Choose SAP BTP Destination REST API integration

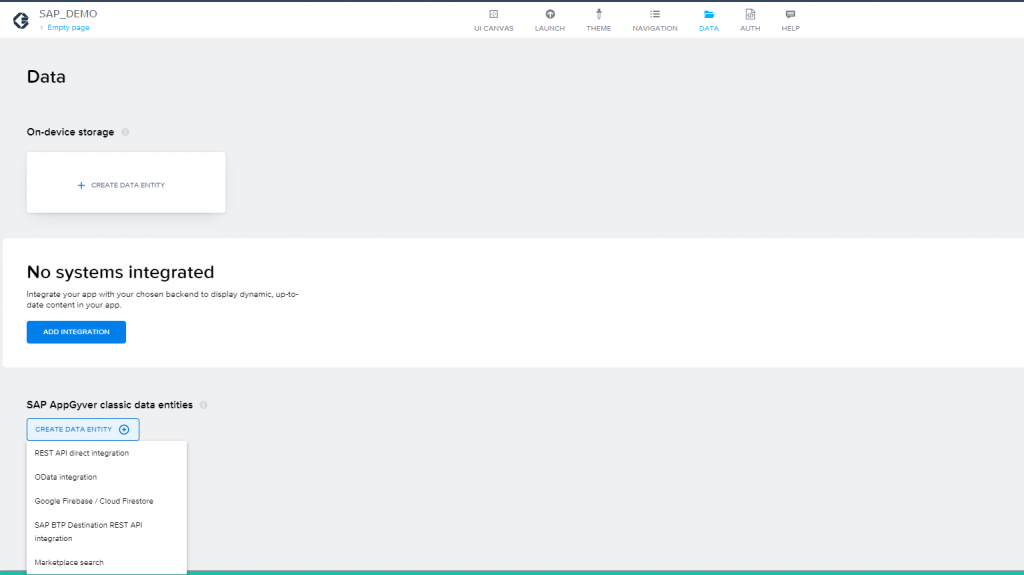[106, 532]
